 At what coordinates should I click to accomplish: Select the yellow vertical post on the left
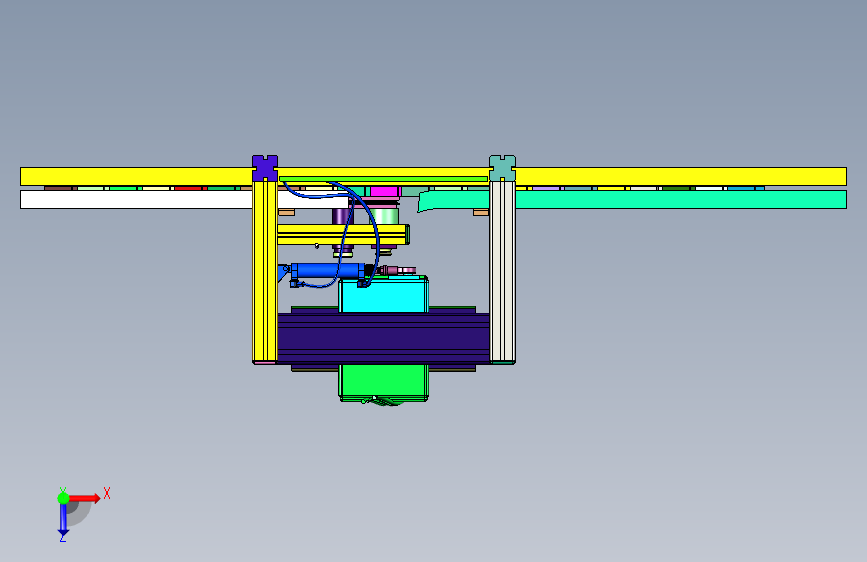[x=265, y=271]
